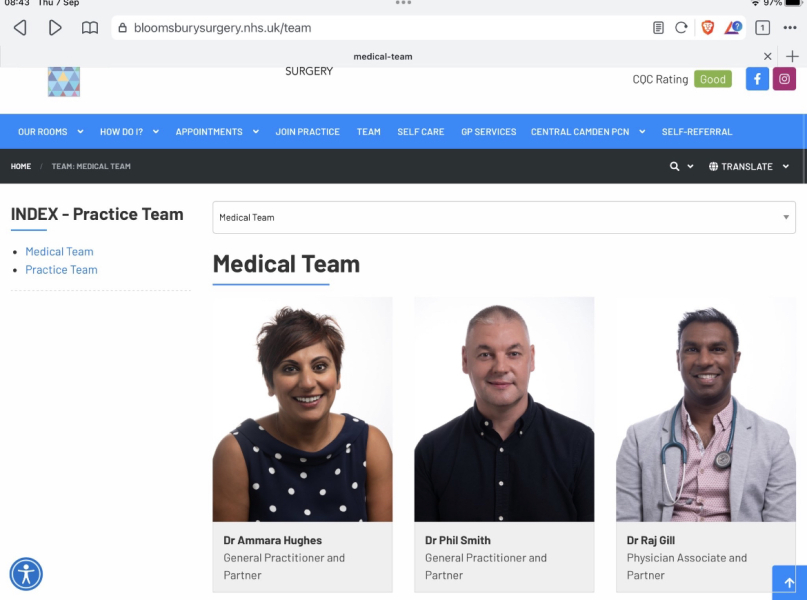
Task: Open the accessibility widget
Action: click(x=26, y=574)
